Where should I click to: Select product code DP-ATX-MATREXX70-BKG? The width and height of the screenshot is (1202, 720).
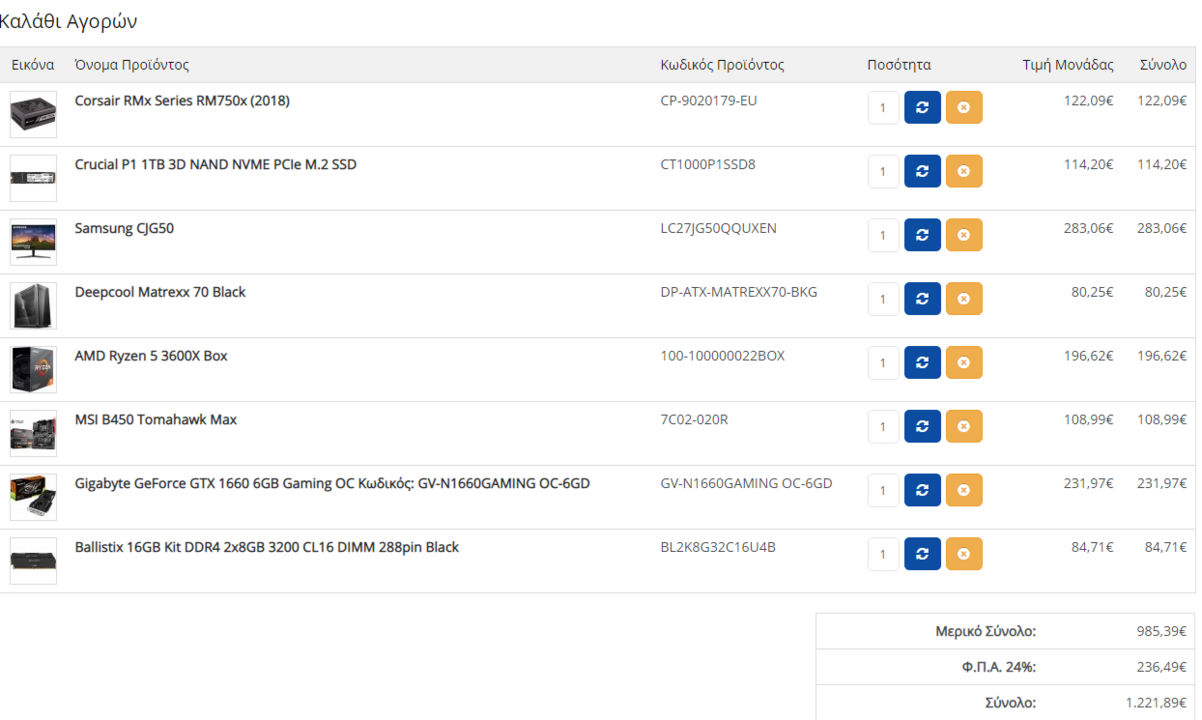coord(739,292)
